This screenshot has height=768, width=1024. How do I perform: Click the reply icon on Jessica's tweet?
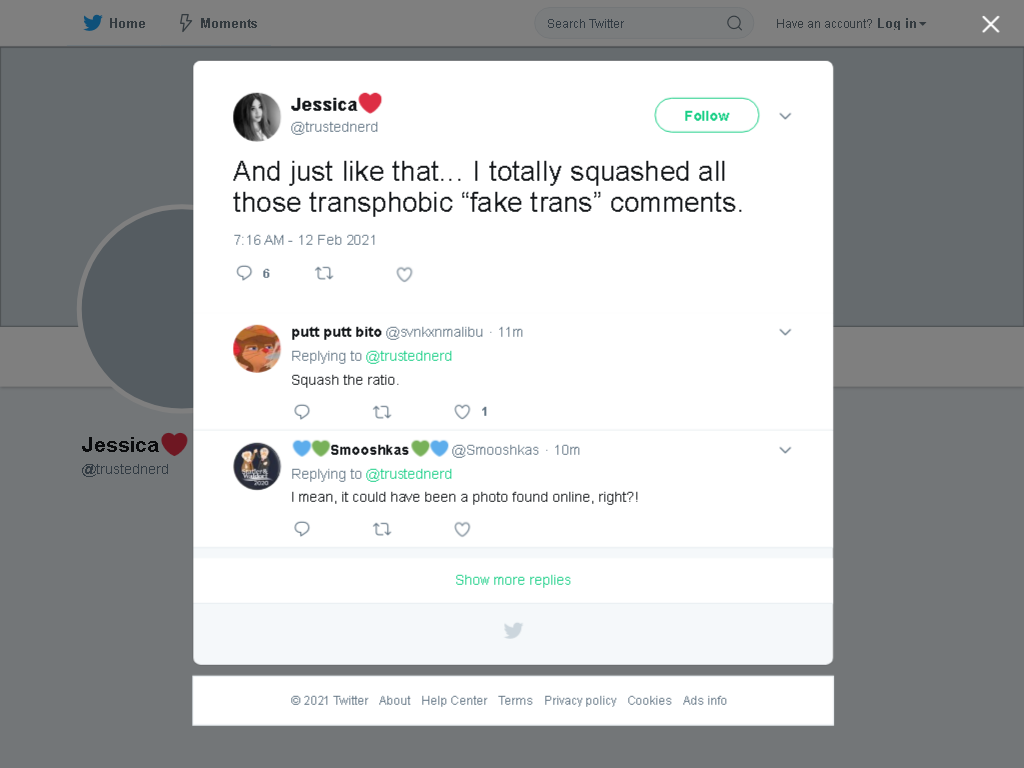point(244,273)
